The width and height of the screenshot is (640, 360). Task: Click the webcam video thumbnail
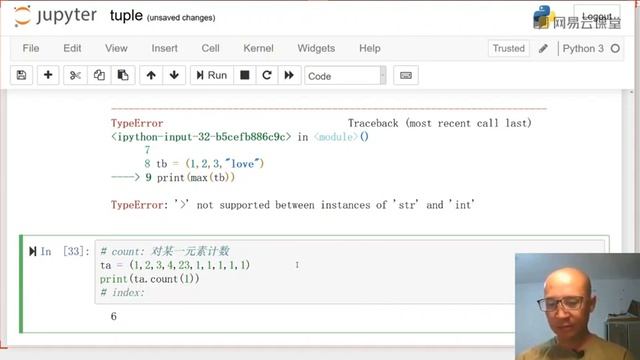click(x=578, y=307)
